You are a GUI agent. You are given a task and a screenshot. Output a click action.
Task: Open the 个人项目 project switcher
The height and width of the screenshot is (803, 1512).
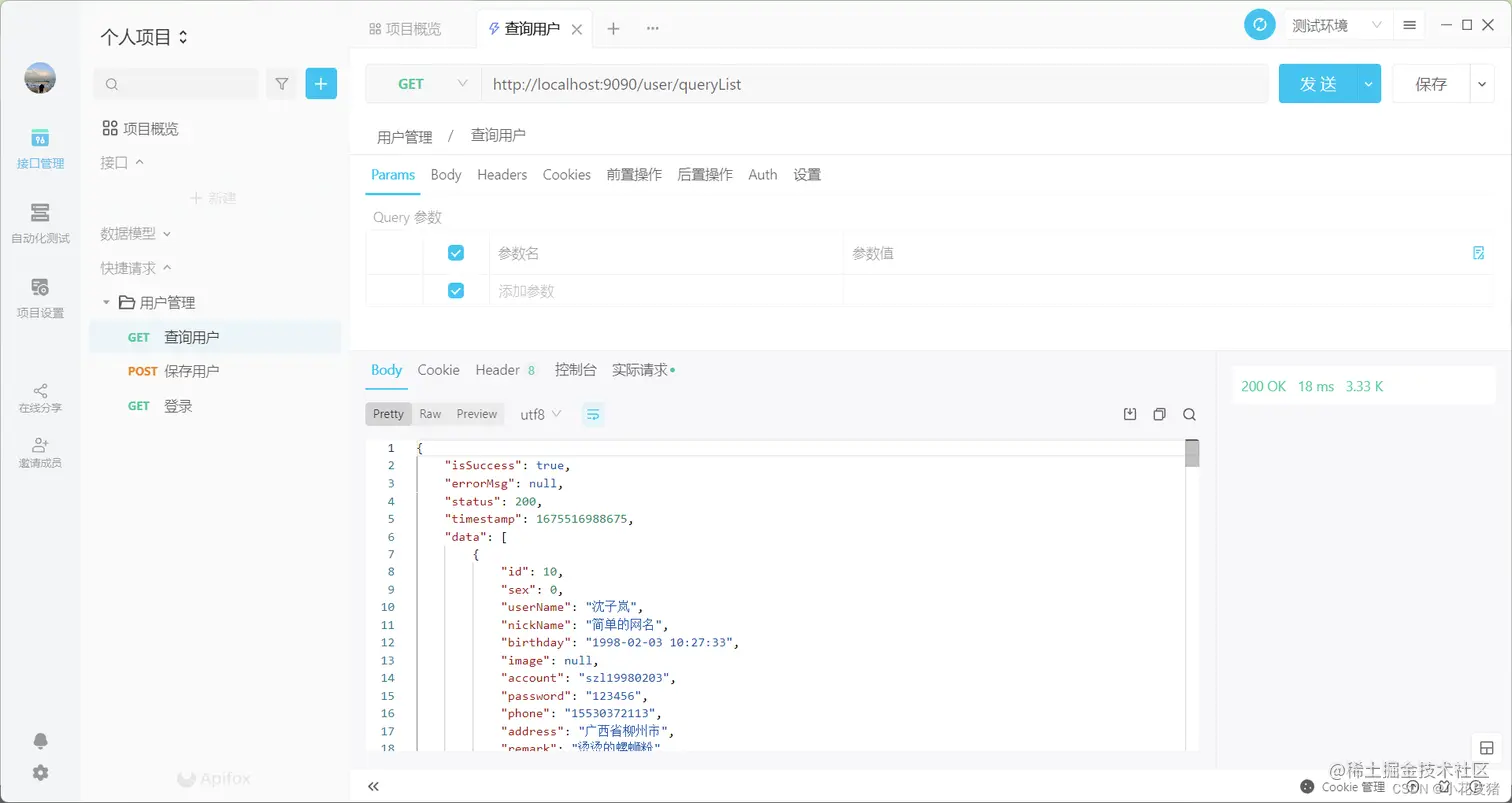(144, 38)
